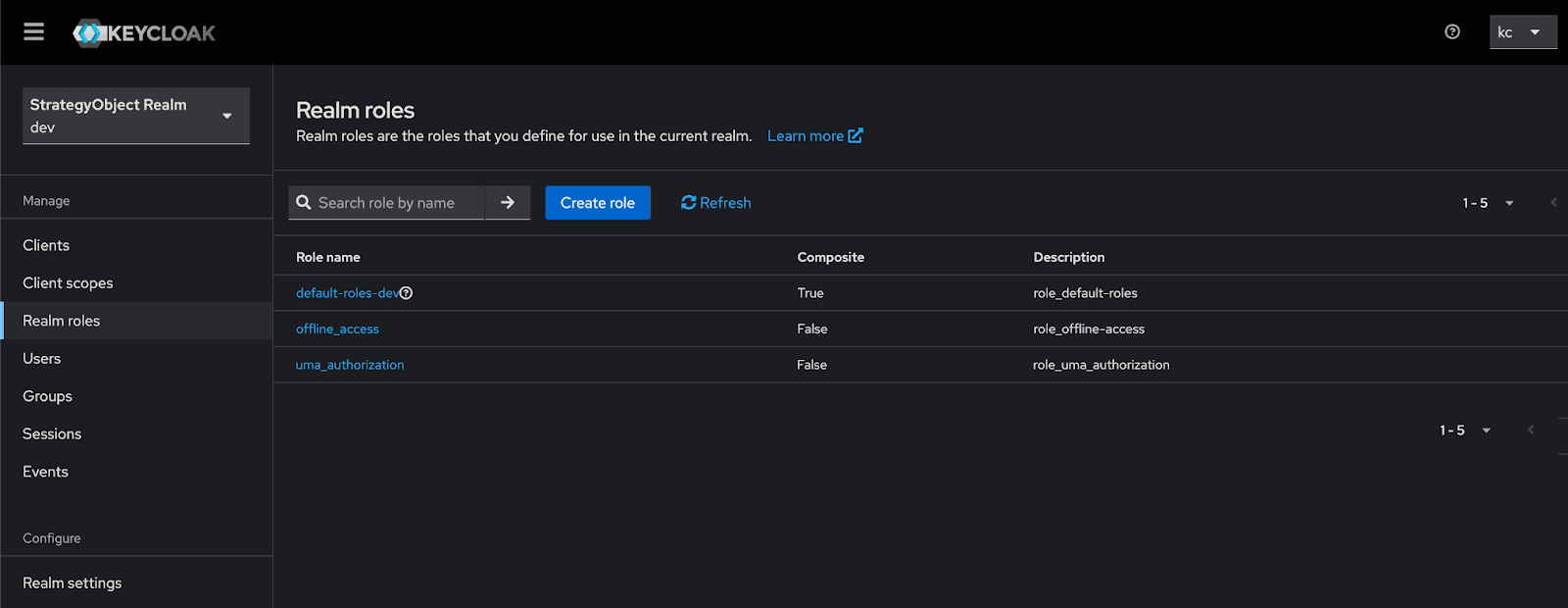Expand top 1-5 per-page pagination dropdown
This screenshot has width=1568, height=608.
1488,203
